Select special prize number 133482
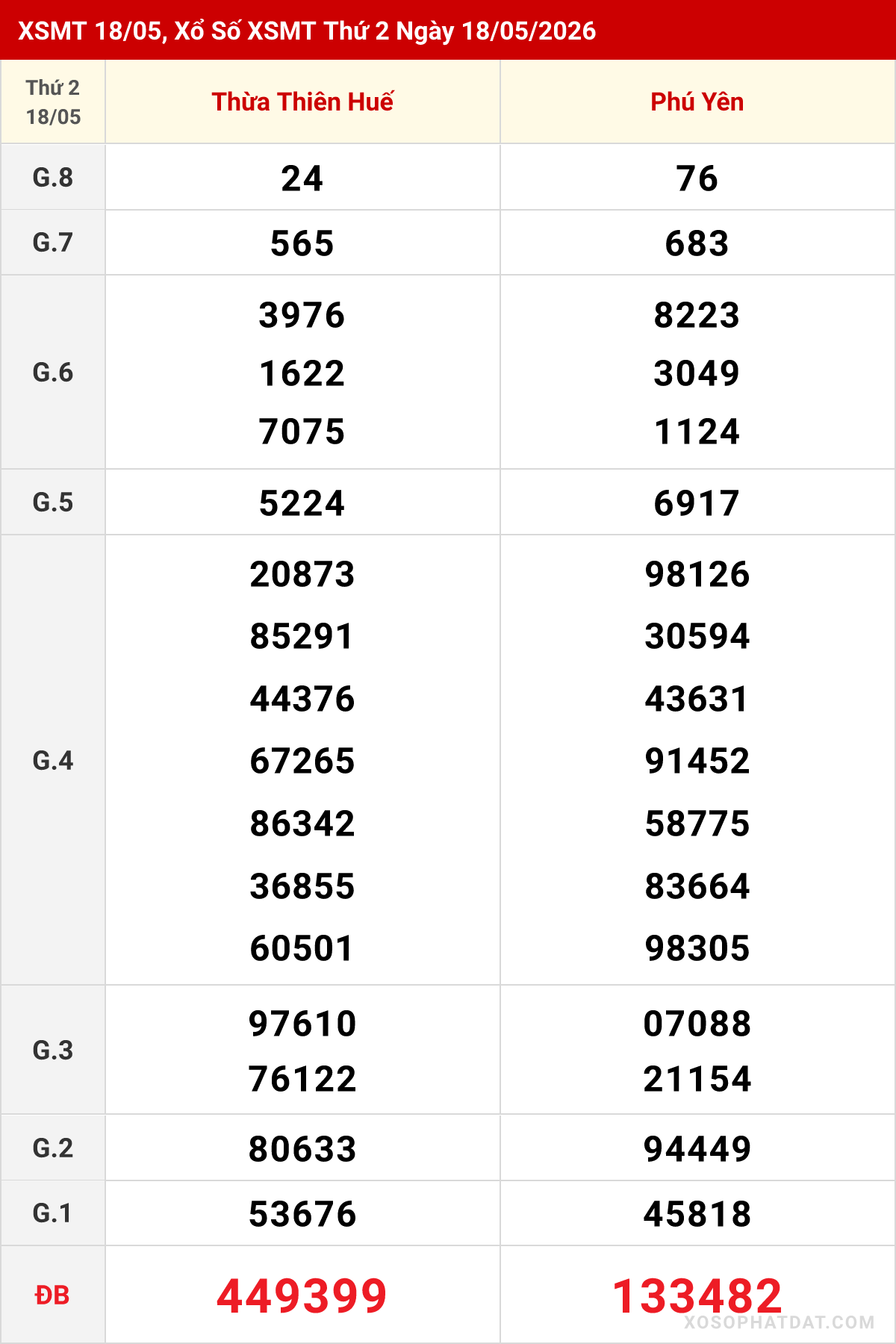This screenshot has width=896, height=1344. tap(697, 1295)
